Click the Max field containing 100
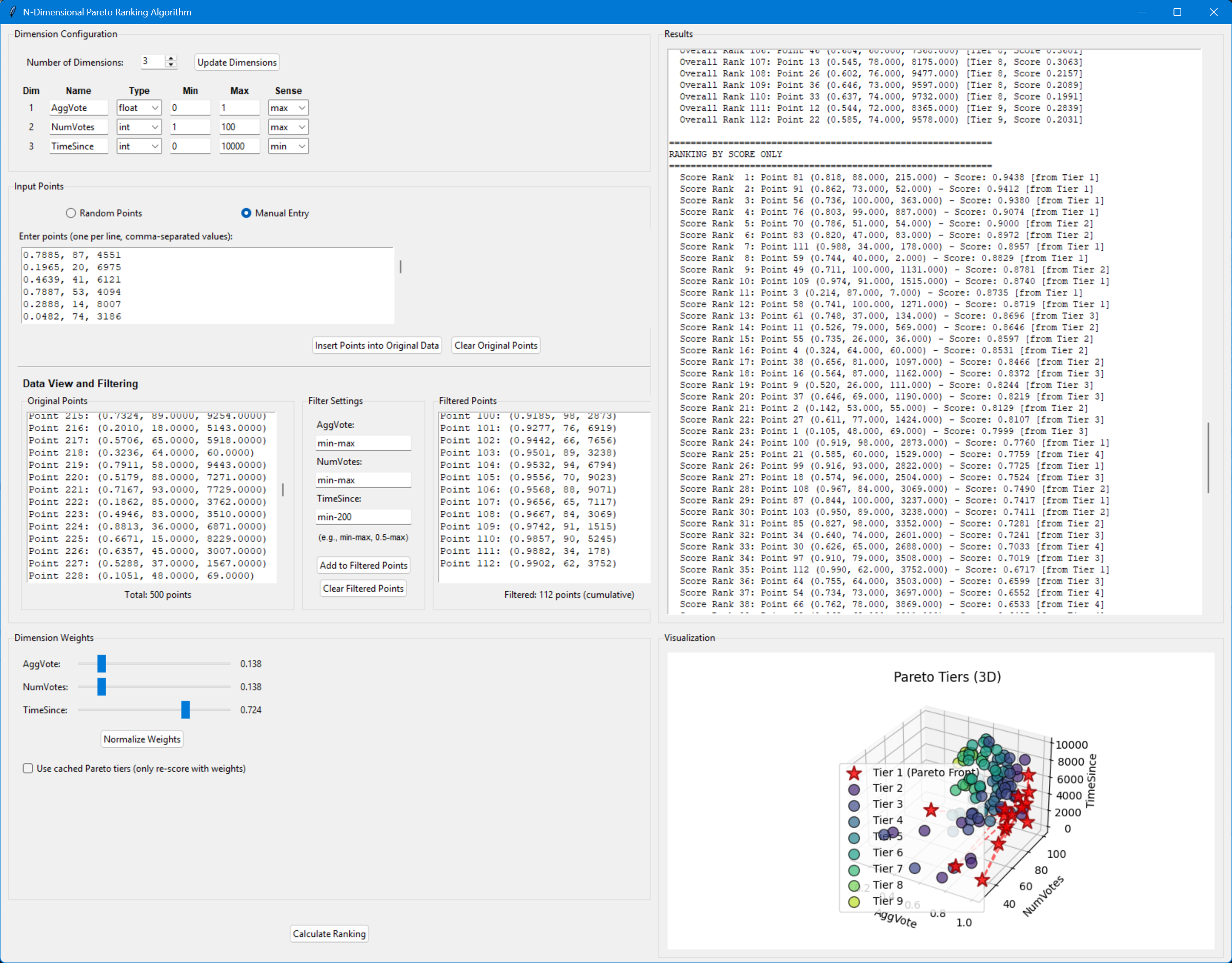The width and height of the screenshot is (1232, 963). coord(239,127)
